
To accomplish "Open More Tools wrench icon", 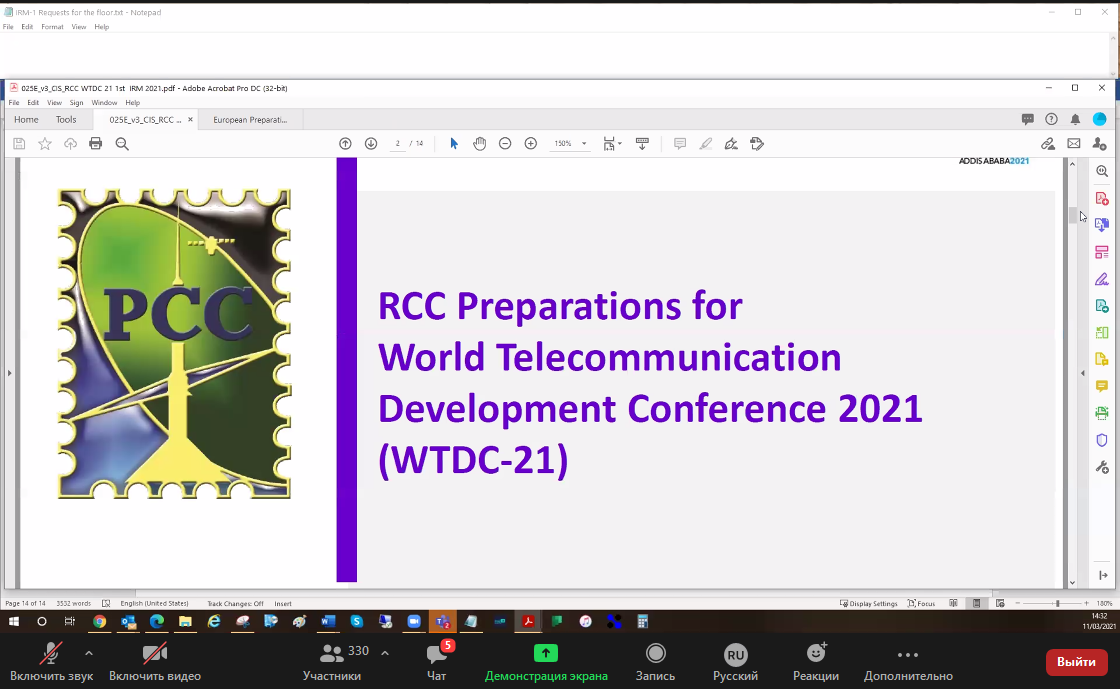I will click(1102, 467).
